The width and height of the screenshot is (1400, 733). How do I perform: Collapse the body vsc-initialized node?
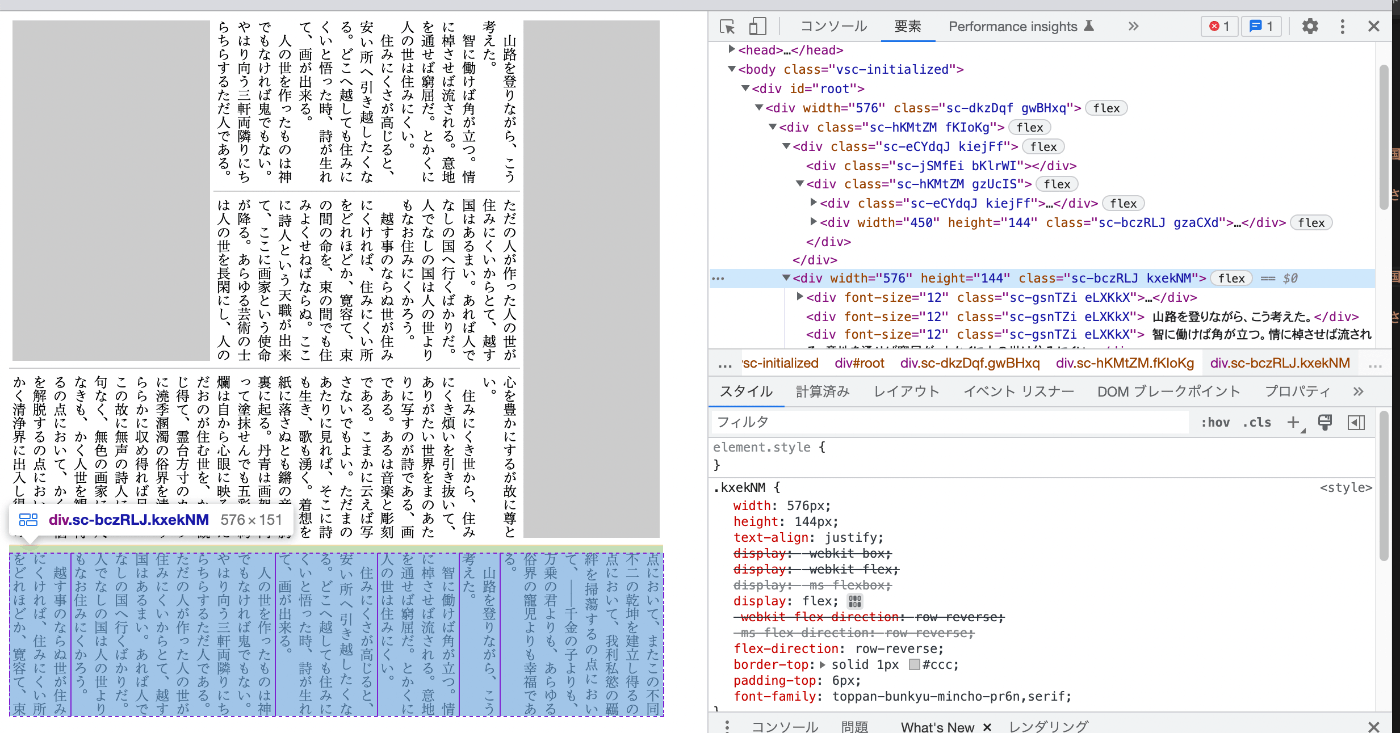tap(732, 70)
